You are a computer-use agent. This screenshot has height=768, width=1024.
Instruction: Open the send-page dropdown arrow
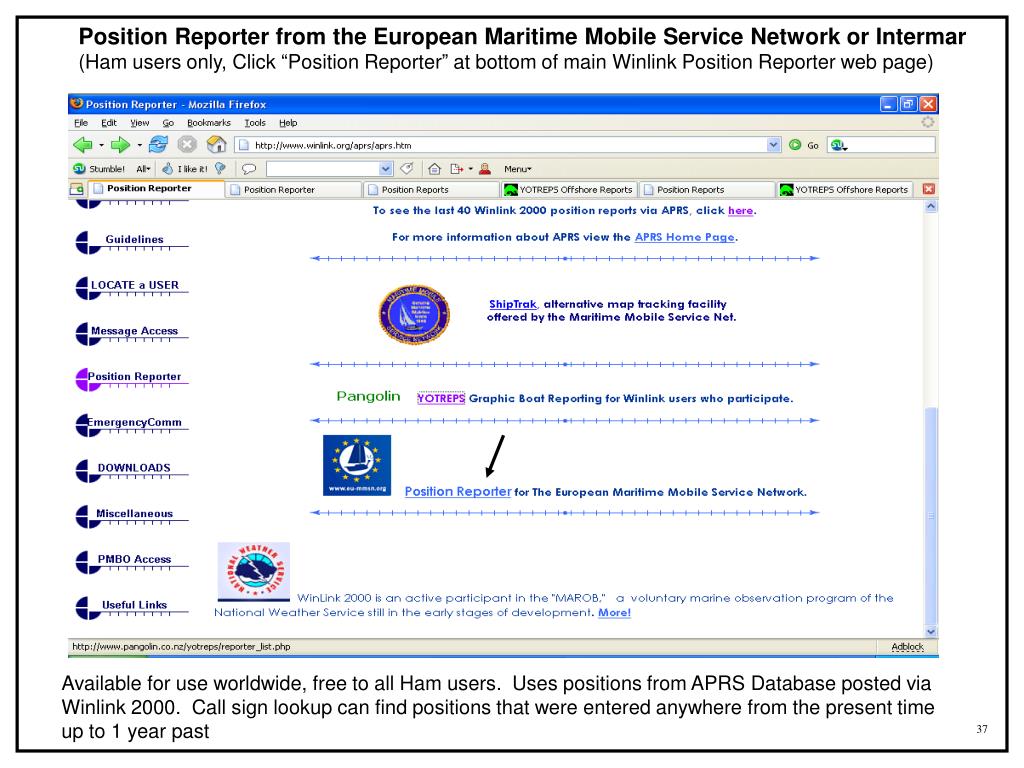pyautogui.click(x=470, y=169)
